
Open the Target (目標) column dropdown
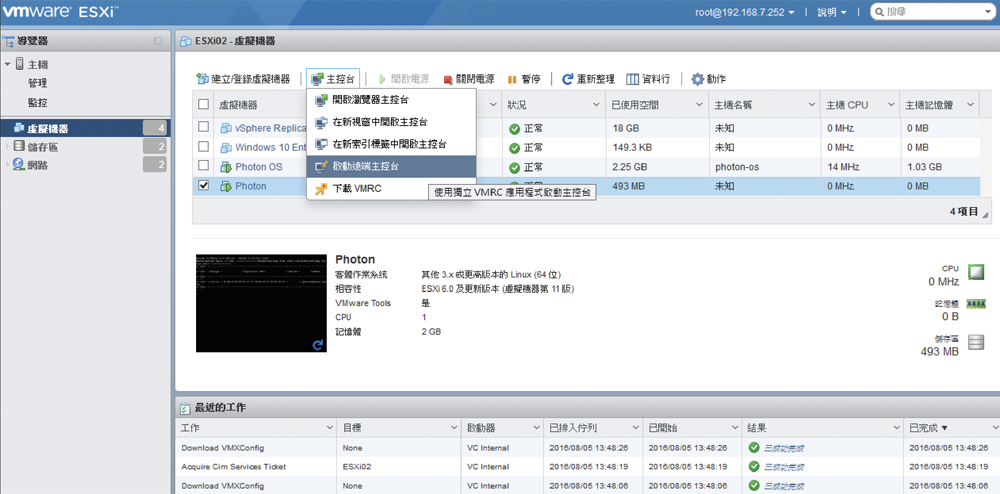click(x=454, y=428)
